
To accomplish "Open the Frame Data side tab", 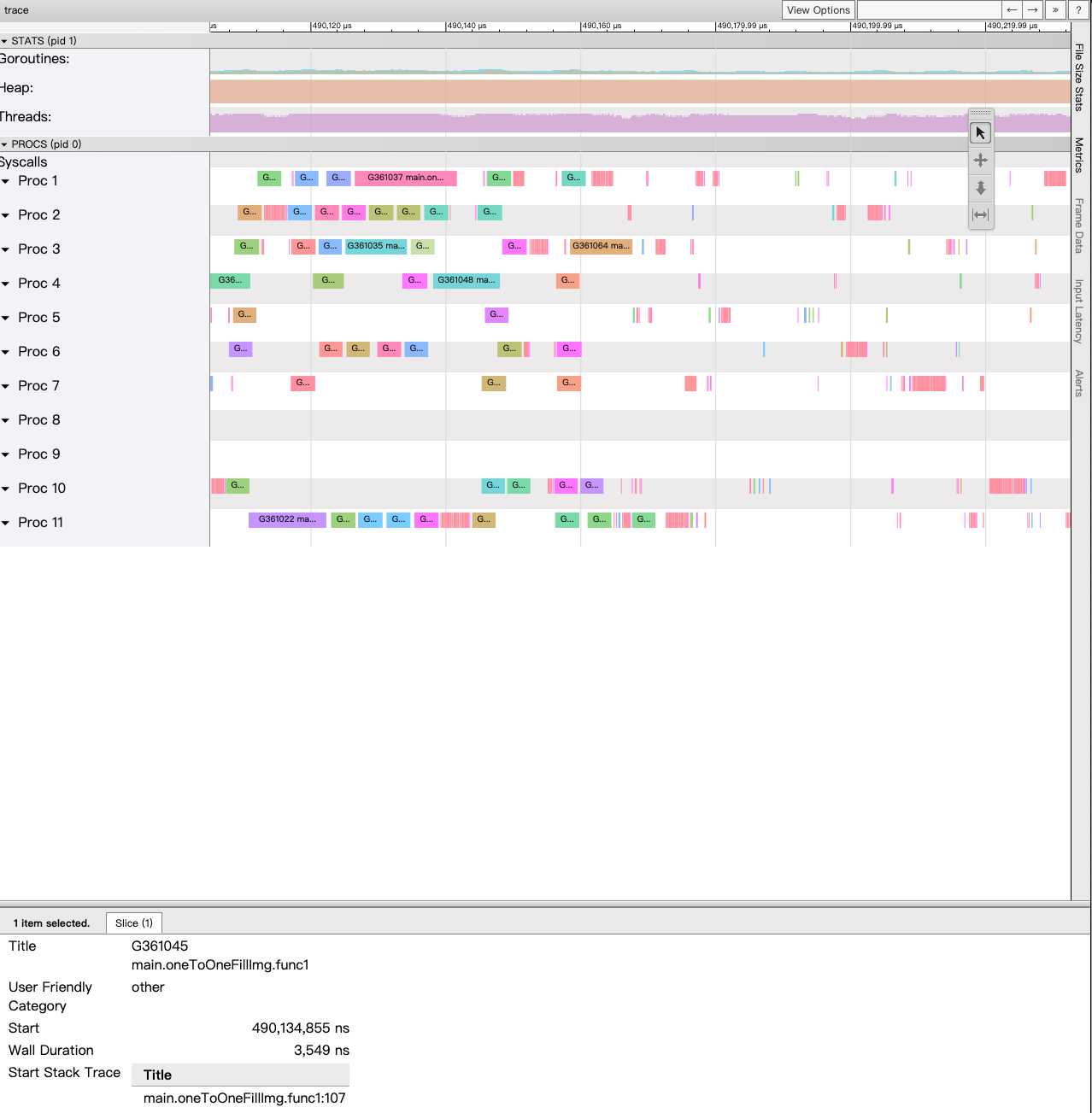I will tap(1079, 226).
